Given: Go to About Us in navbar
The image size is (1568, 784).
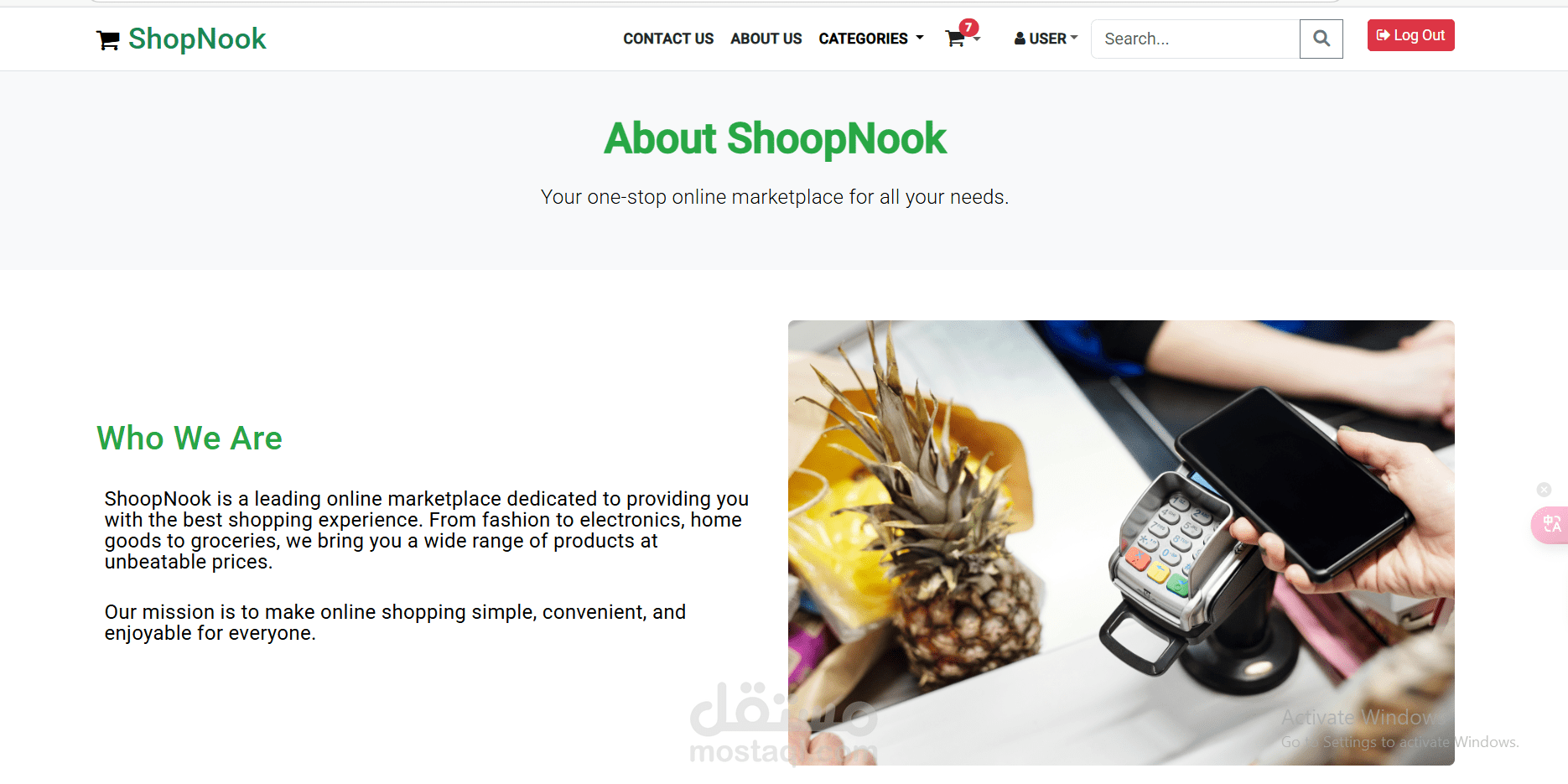Looking at the screenshot, I should coord(766,39).
